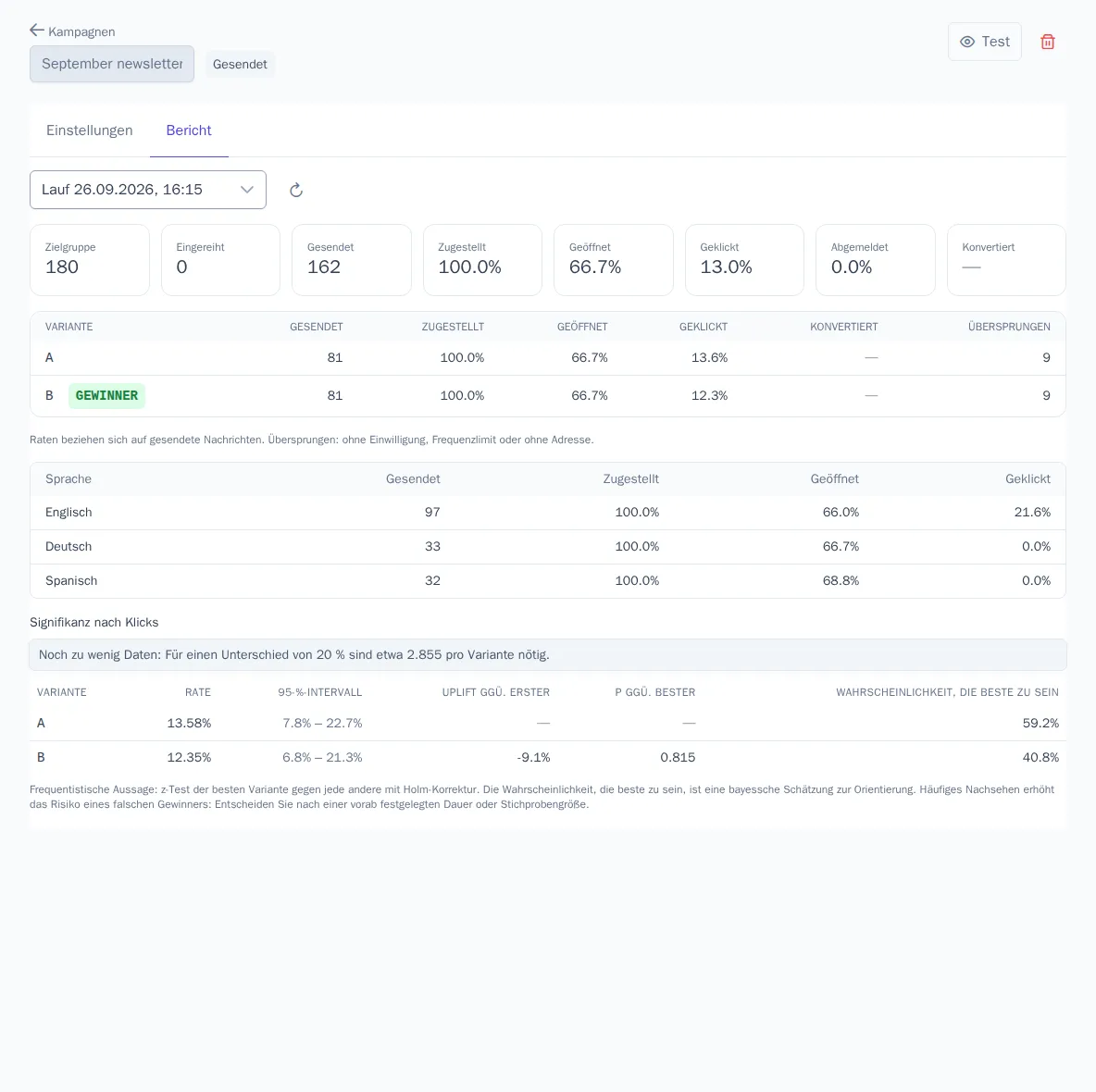This screenshot has width=1096, height=1092.
Task: Click the 21.6% clicked value for Englisch
Action: coord(1032,512)
